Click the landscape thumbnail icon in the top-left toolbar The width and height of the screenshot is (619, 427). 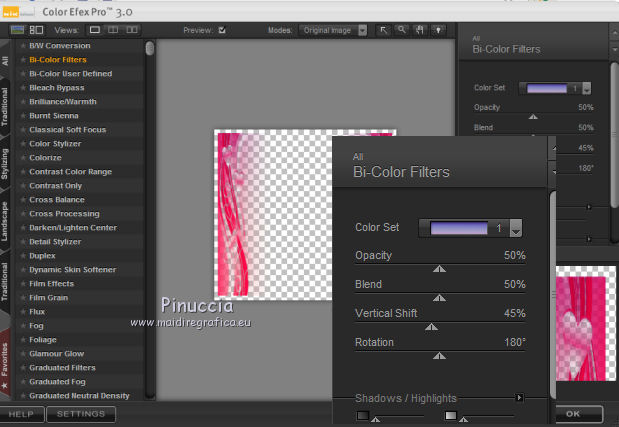[x=17, y=30]
